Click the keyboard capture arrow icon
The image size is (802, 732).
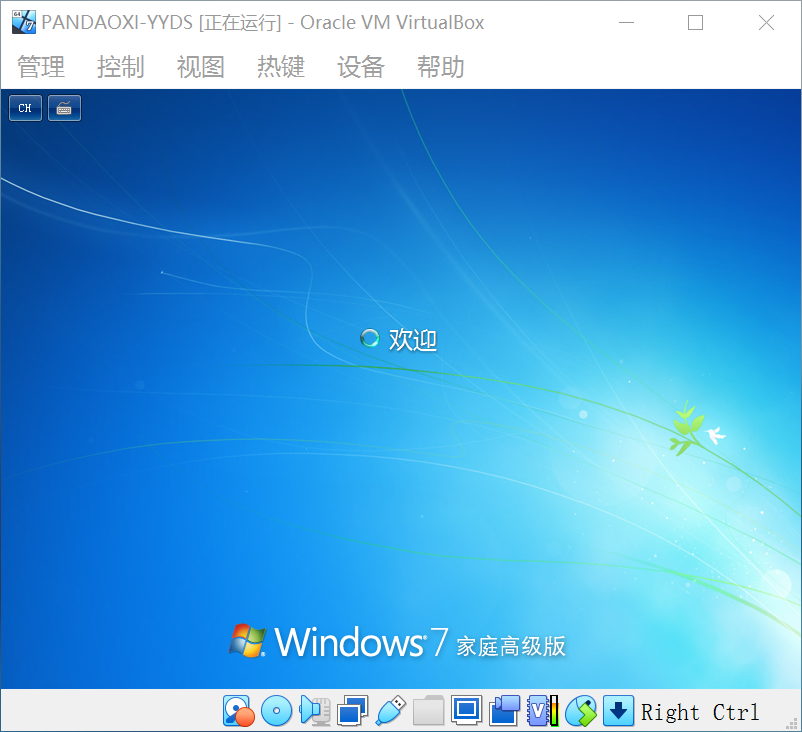coord(618,711)
